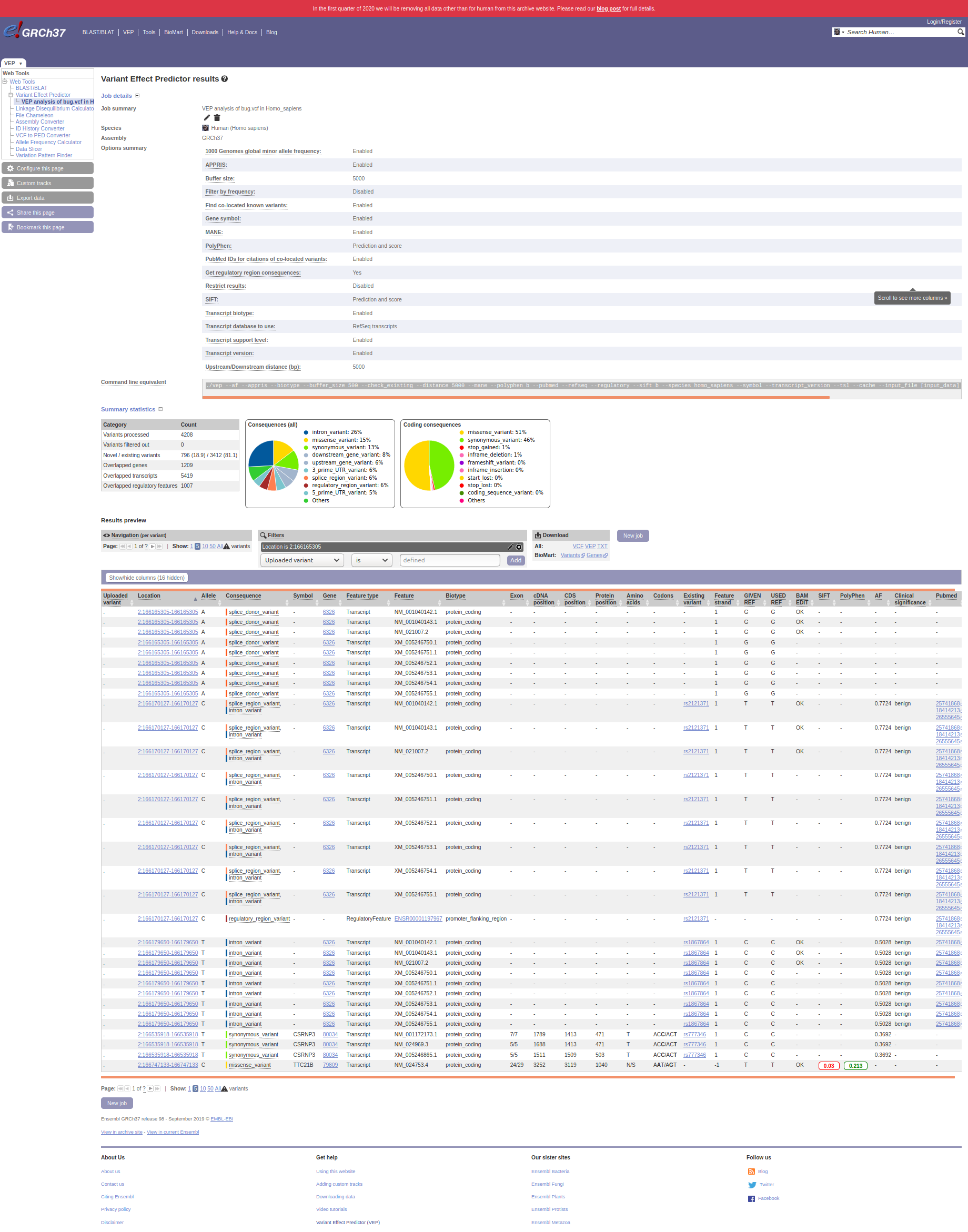
Task: Click the search magnifier icon in the header
Action: tap(960, 32)
